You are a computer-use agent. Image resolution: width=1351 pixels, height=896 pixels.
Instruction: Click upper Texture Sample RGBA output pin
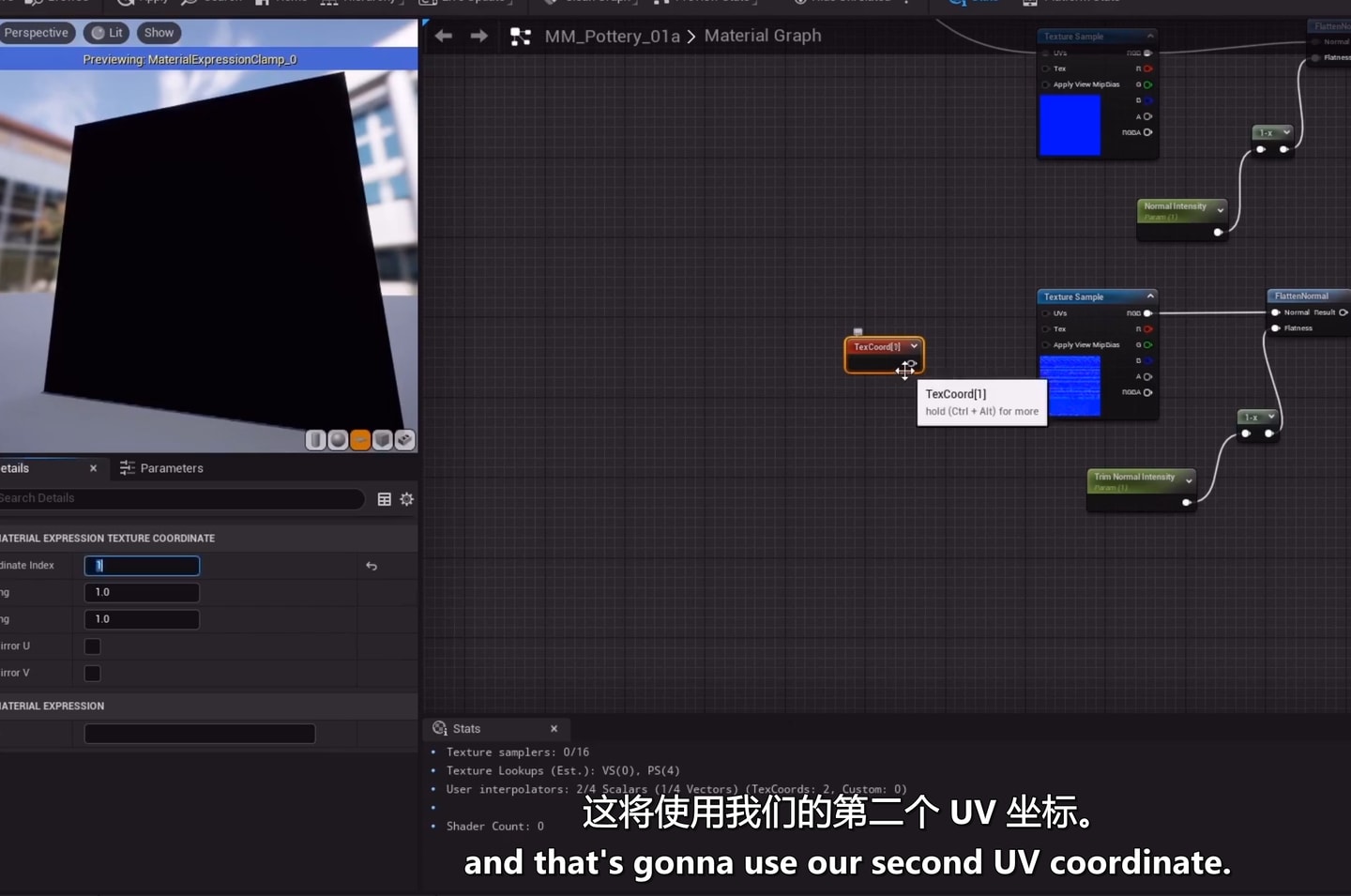pos(1147,132)
